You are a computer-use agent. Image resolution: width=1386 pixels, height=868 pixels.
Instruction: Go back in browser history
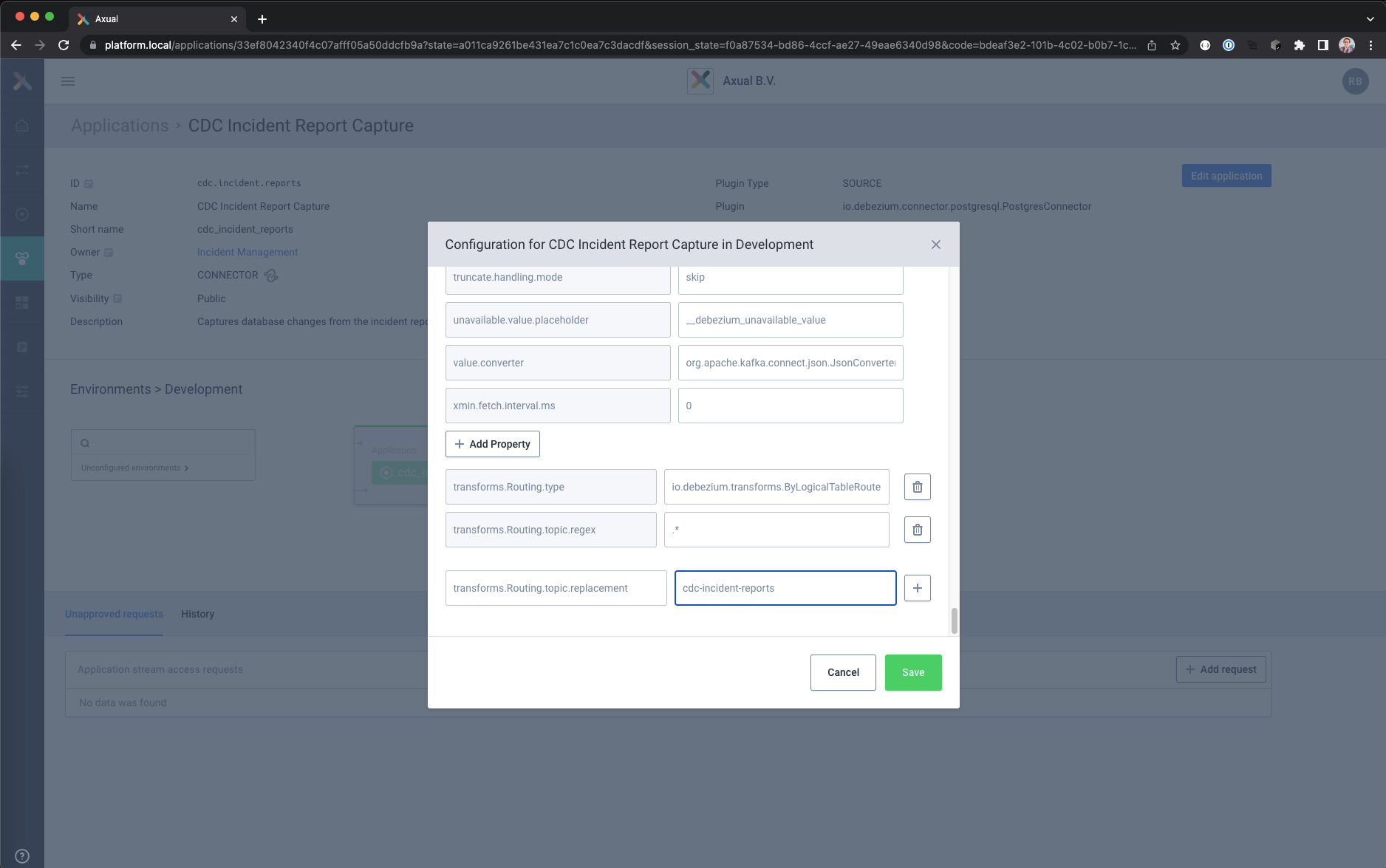(16, 45)
